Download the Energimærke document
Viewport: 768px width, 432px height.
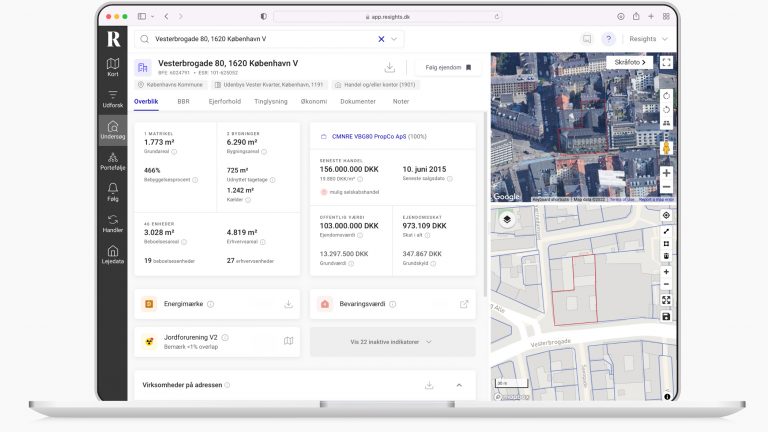(288, 304)
